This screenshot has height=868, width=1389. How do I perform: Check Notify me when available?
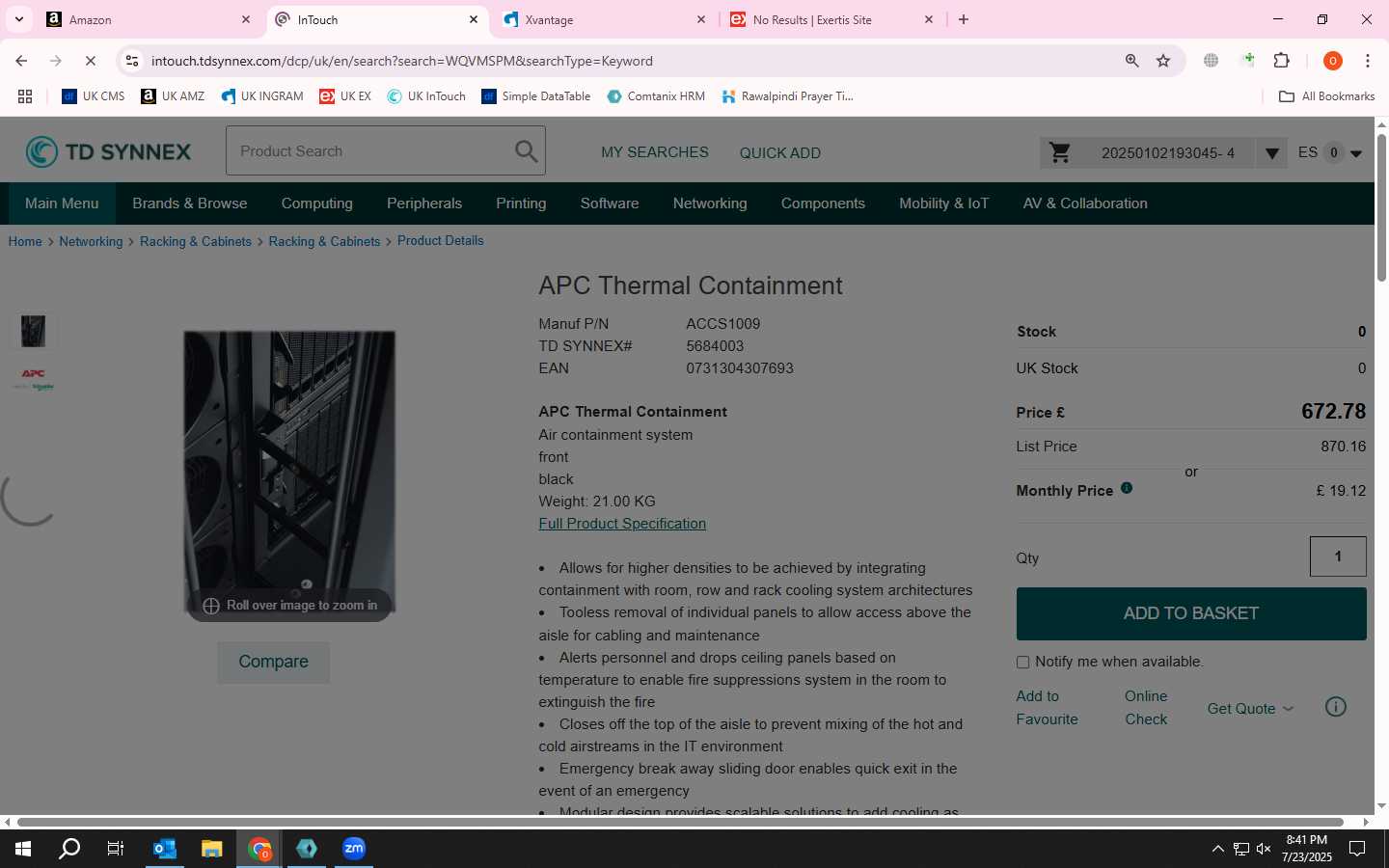pos(1022,662)
